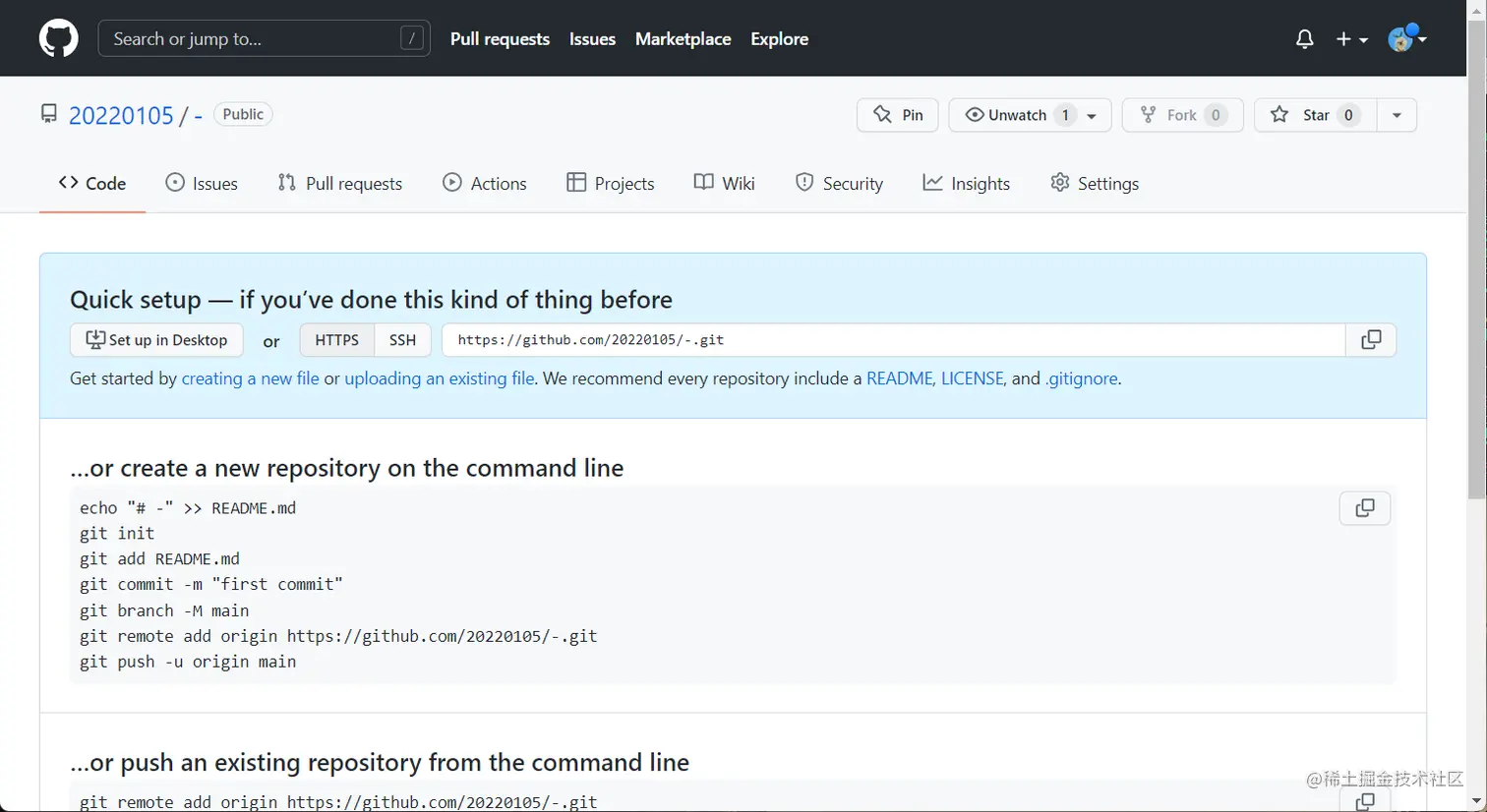Screen dimensions: 1487x812
Task: Open the user avatar menu
Action: click(x=1407, y=38)
